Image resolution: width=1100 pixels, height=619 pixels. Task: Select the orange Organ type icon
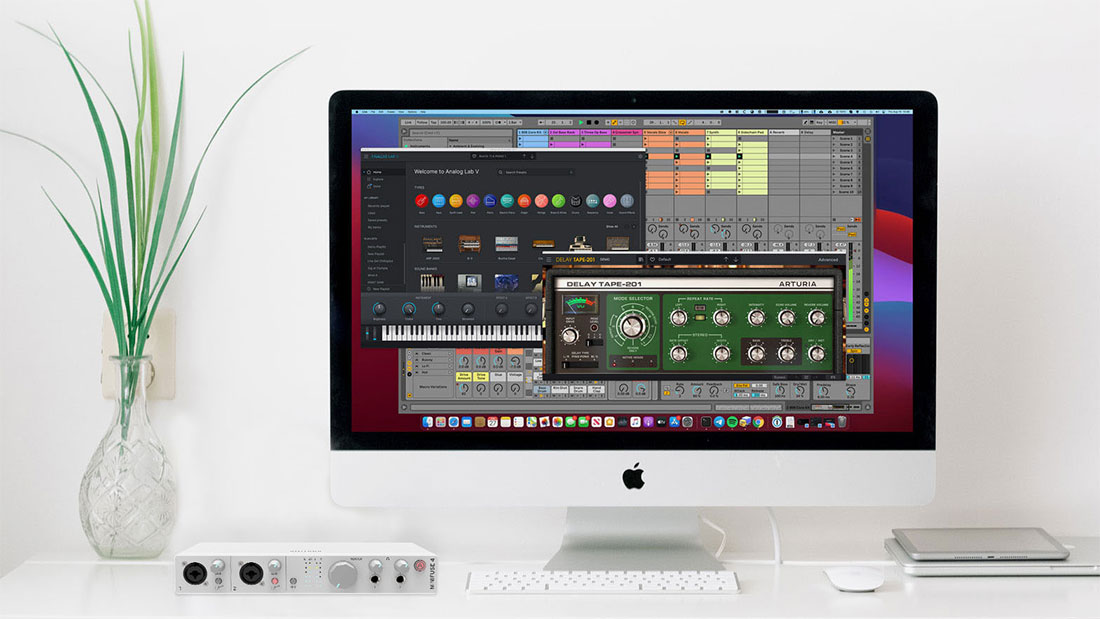(x=524, y=201)
